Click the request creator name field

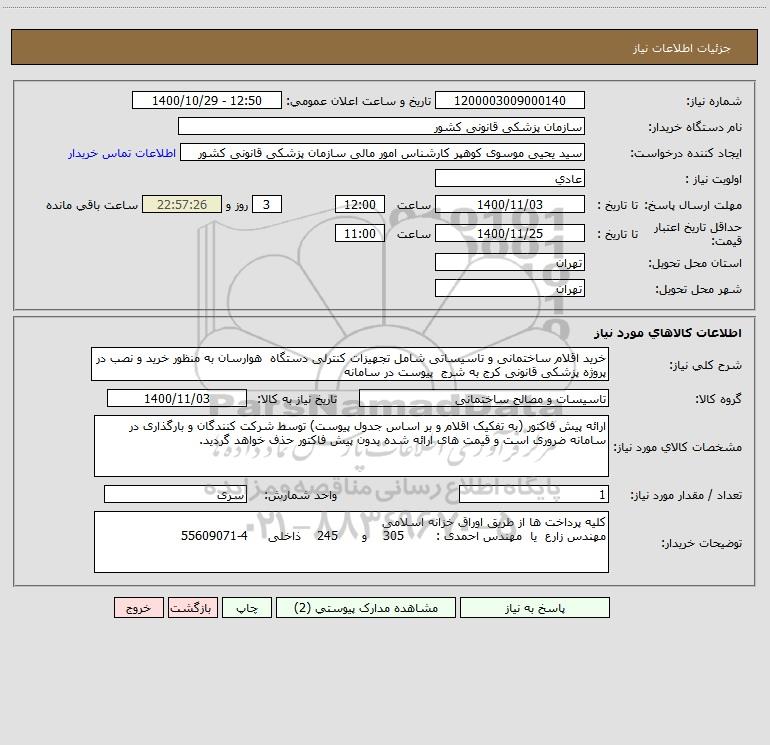pos(383,152)
